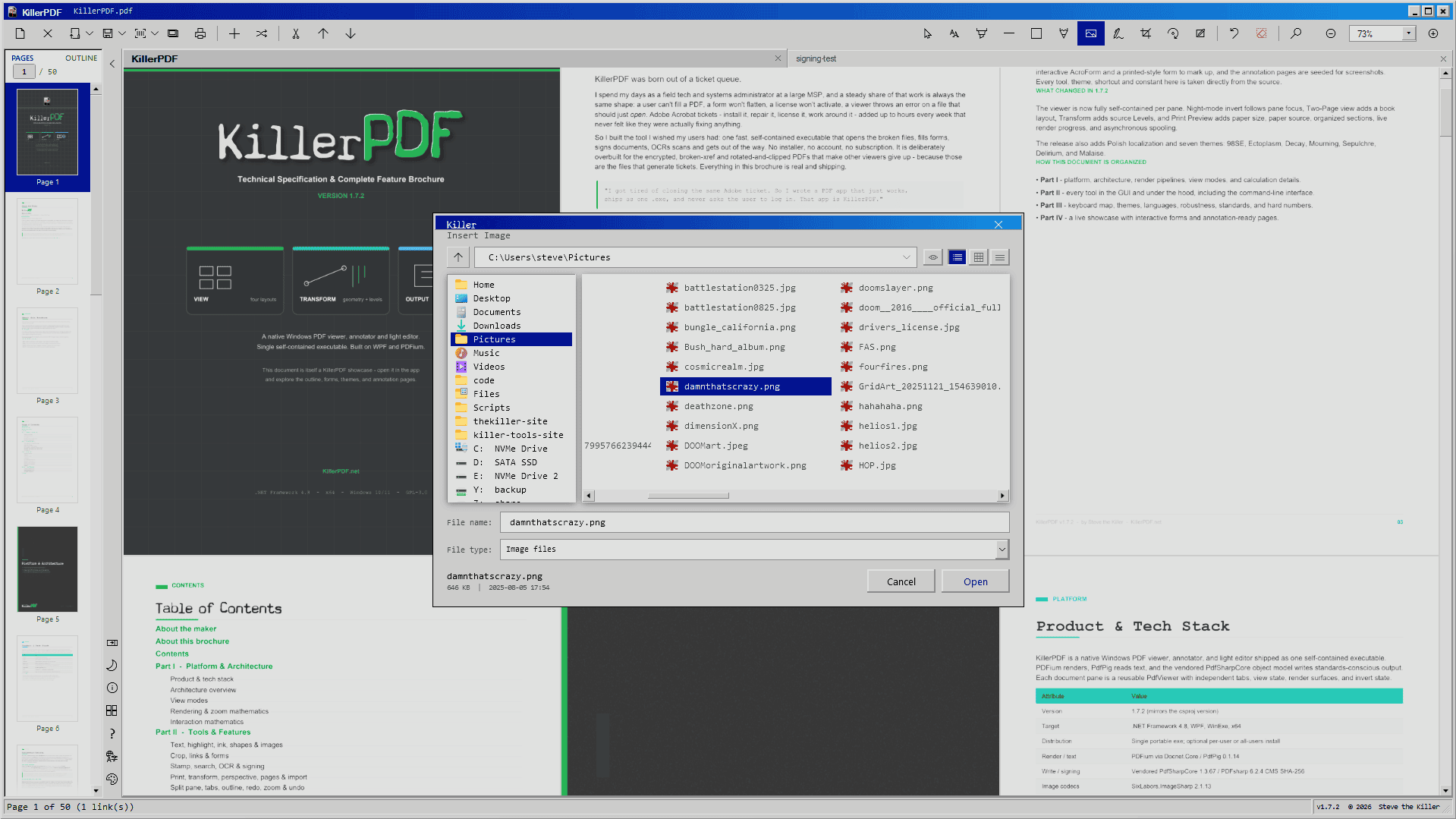Select the KillerPDF document tab
This screenshot has height=819, width=1456.
coord(155,58)
